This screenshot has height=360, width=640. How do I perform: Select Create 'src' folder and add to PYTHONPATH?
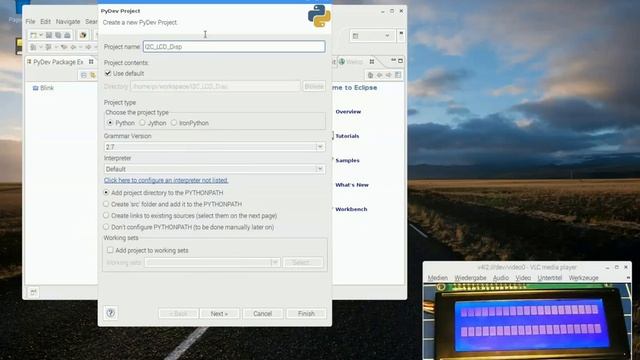[x=106, y=204]
